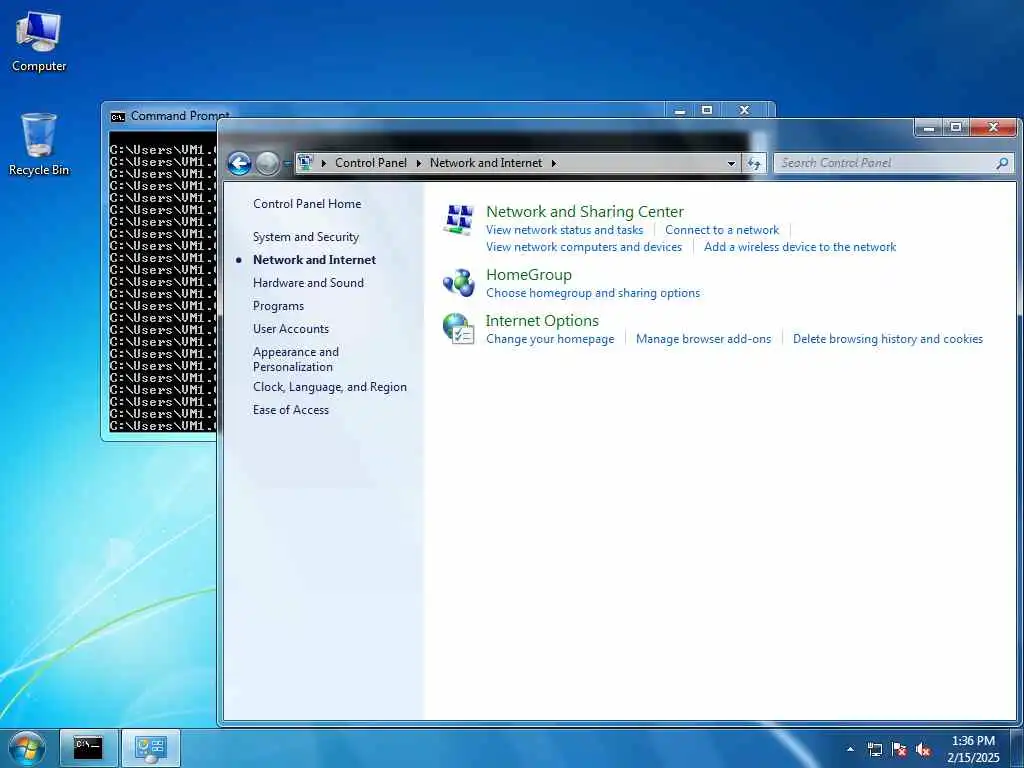Open Appearance and Personalization category

tap(296, 359)
